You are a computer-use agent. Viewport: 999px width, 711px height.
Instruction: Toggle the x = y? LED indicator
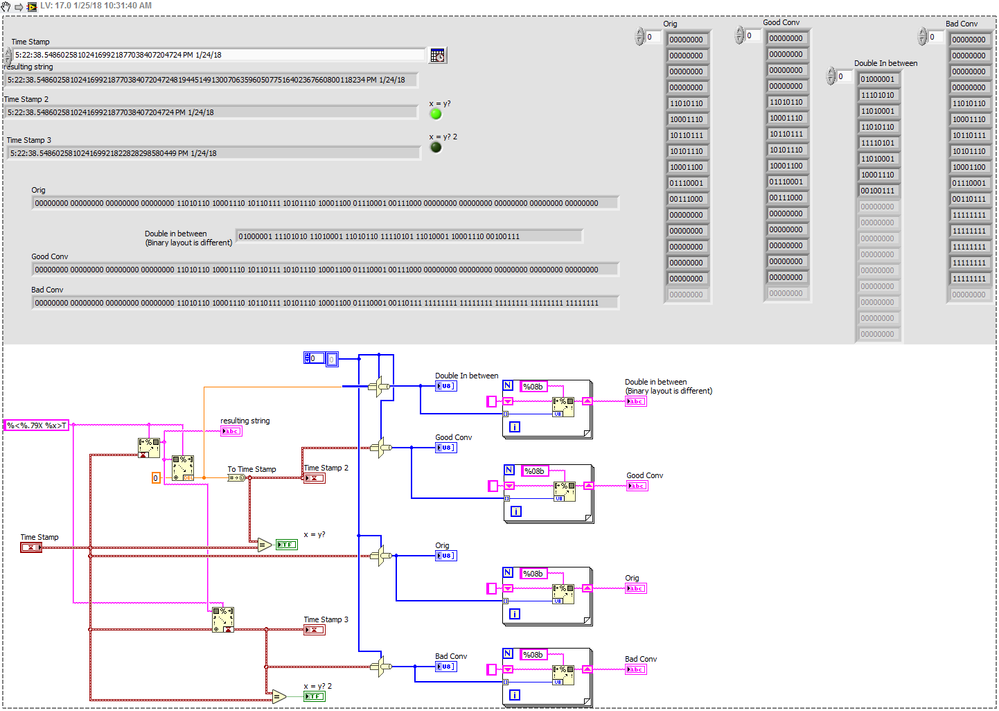(436, 114)
